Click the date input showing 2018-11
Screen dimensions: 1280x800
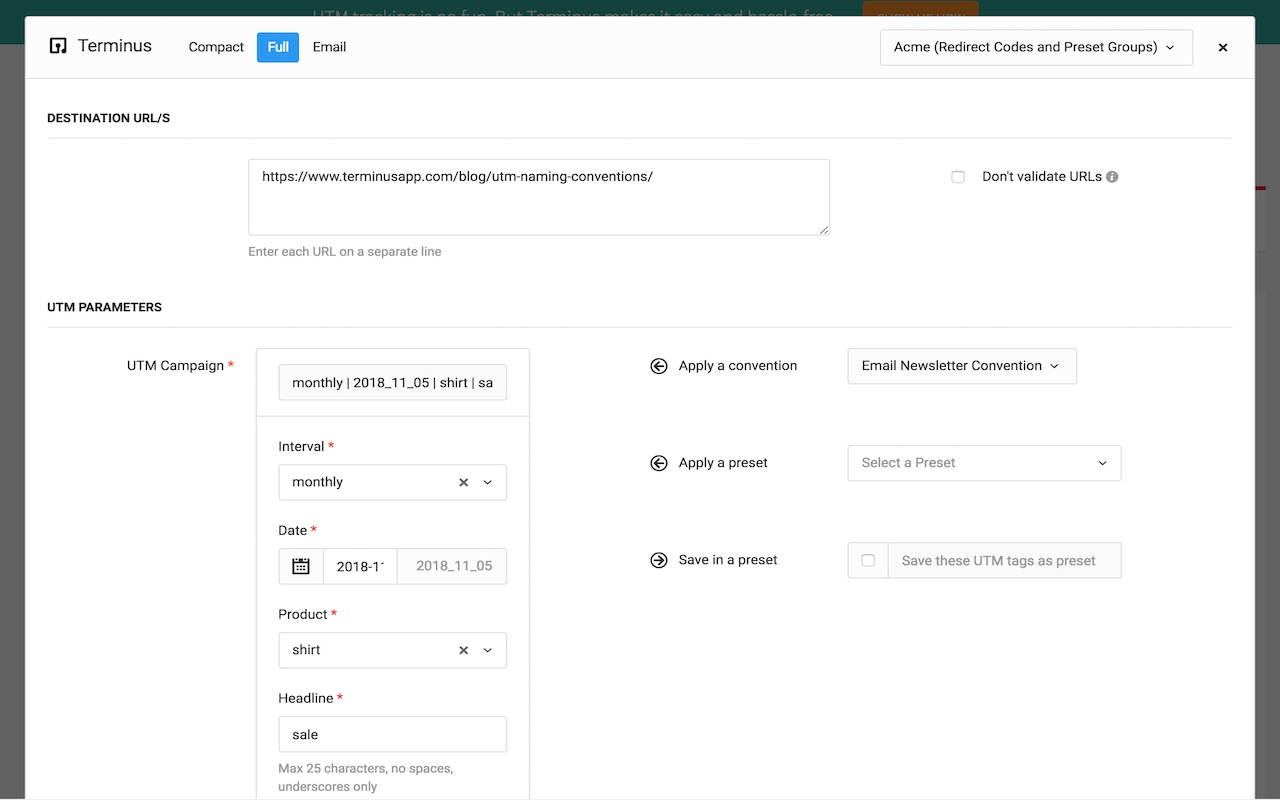(360, 566)
